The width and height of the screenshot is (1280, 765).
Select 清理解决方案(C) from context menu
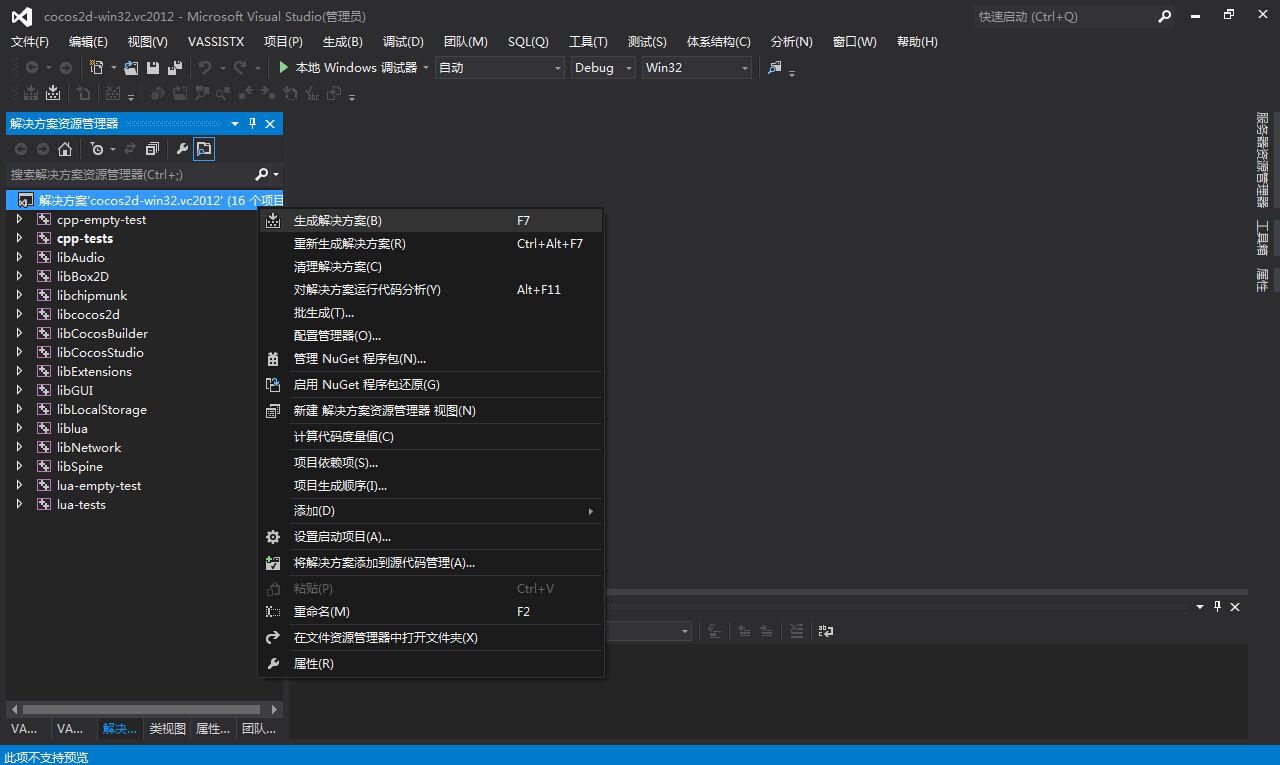(x=431, y=267)
